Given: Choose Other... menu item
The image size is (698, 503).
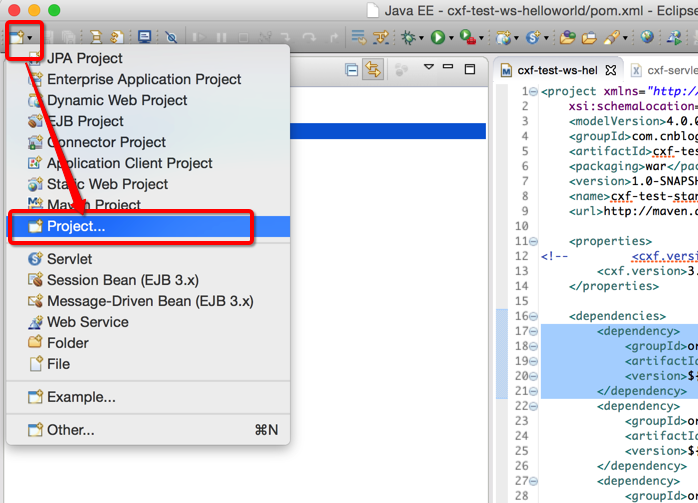Looking at the screenshot, I should 148,430.
